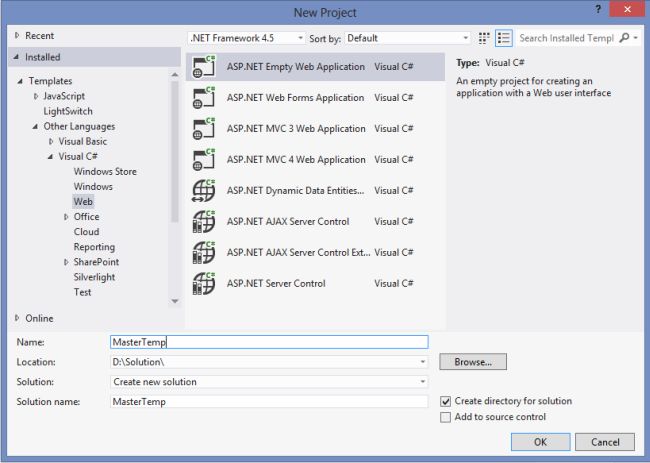Collapse the Other Languages node
The image size is (650, 463).
pos(35,126)
